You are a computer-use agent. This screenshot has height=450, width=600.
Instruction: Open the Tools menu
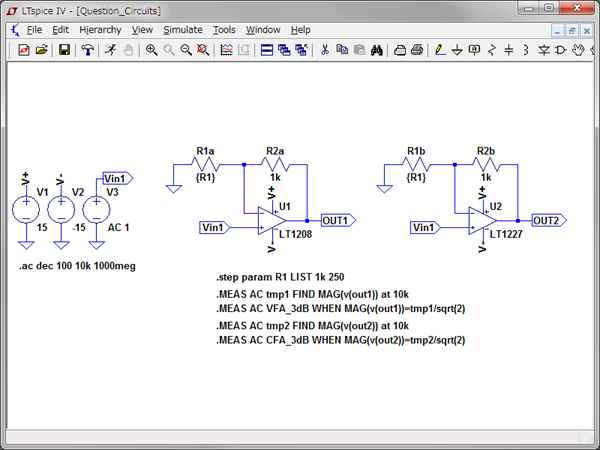point(224,30)
